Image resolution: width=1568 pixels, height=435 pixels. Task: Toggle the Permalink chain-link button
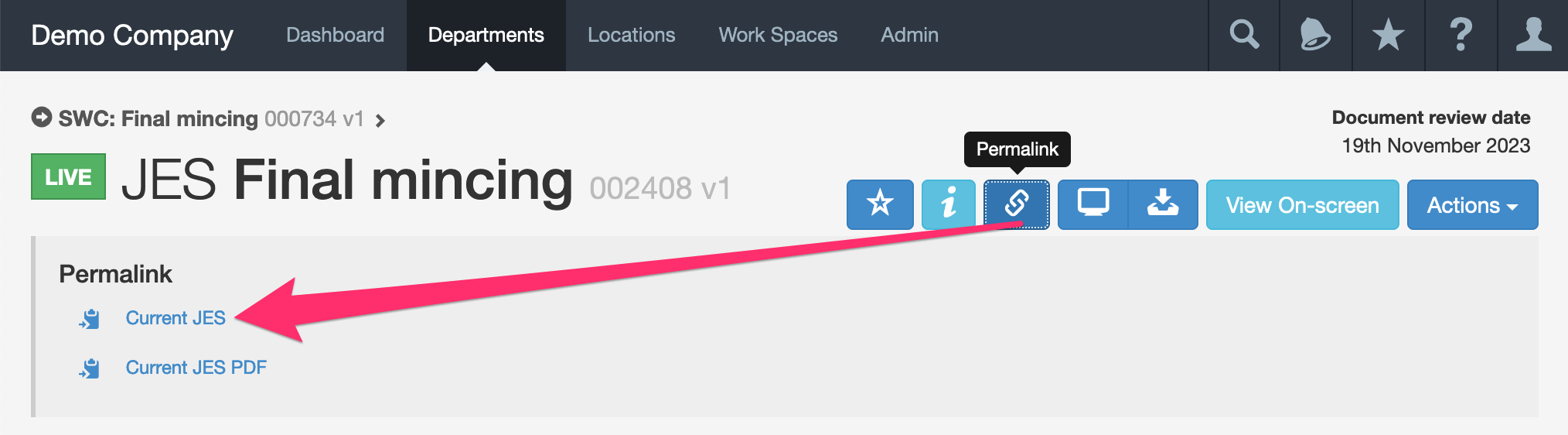(x=1017, y=204)
